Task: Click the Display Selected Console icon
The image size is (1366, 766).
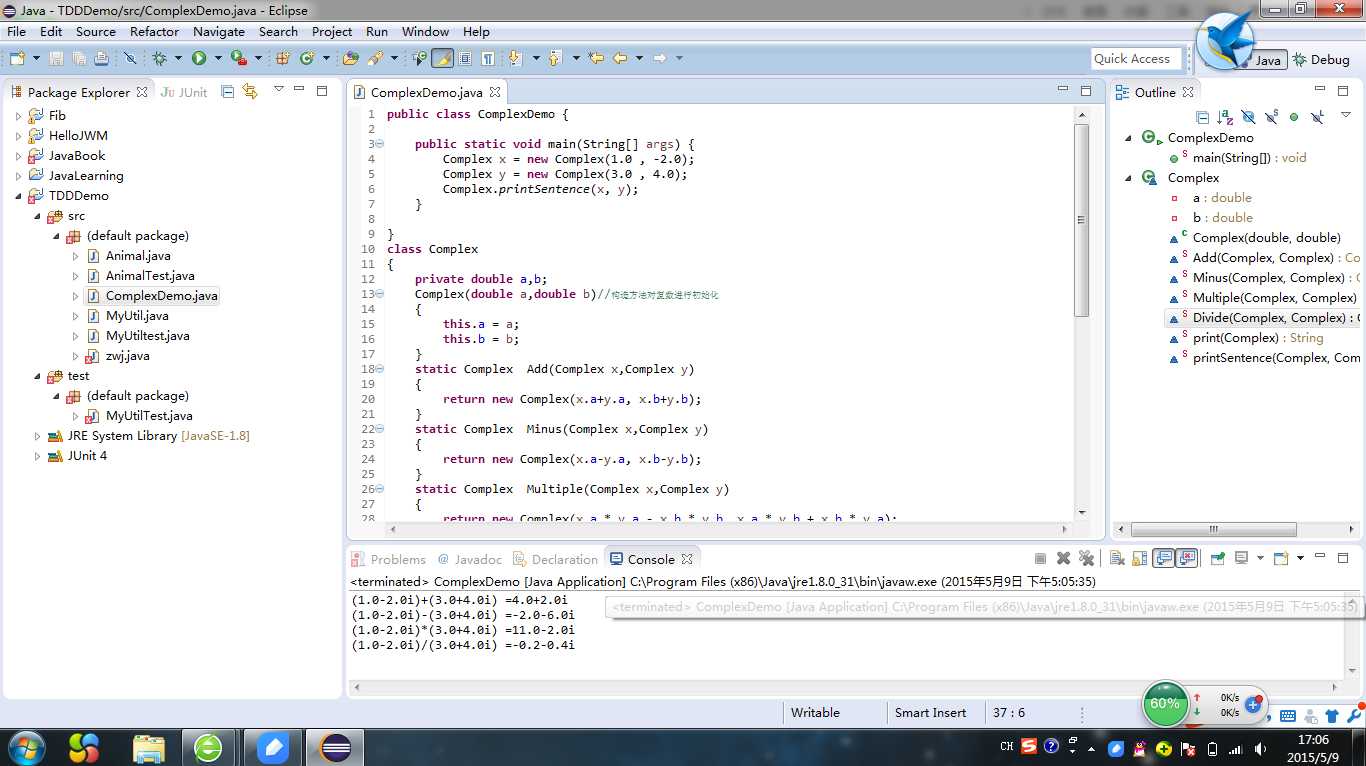Action: tap(1241, 558)
